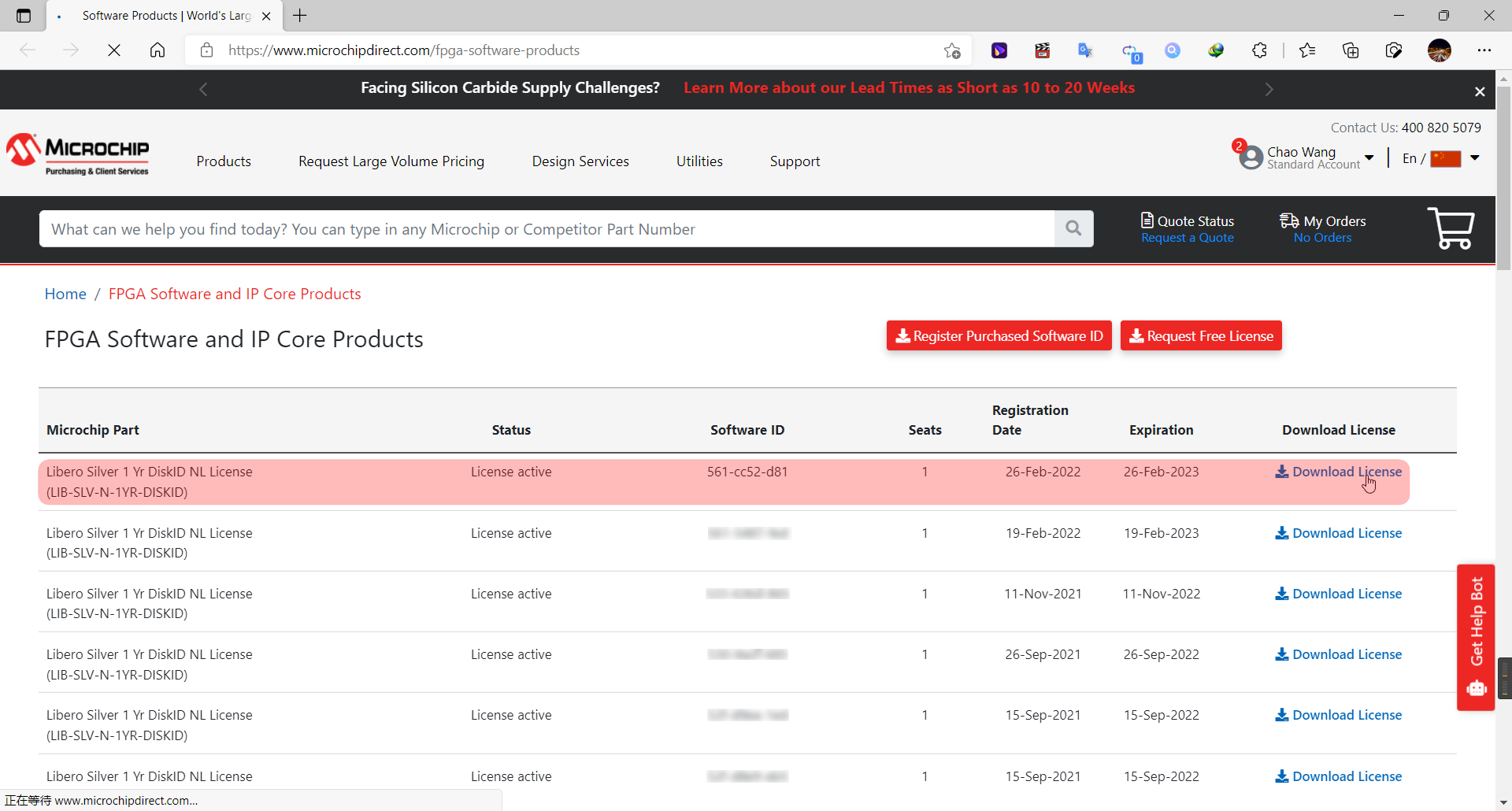The height and width of the screenshot is (811, 1512).
Task: Expand the Chao Wang account dropdown
Action: point(1369,158)
